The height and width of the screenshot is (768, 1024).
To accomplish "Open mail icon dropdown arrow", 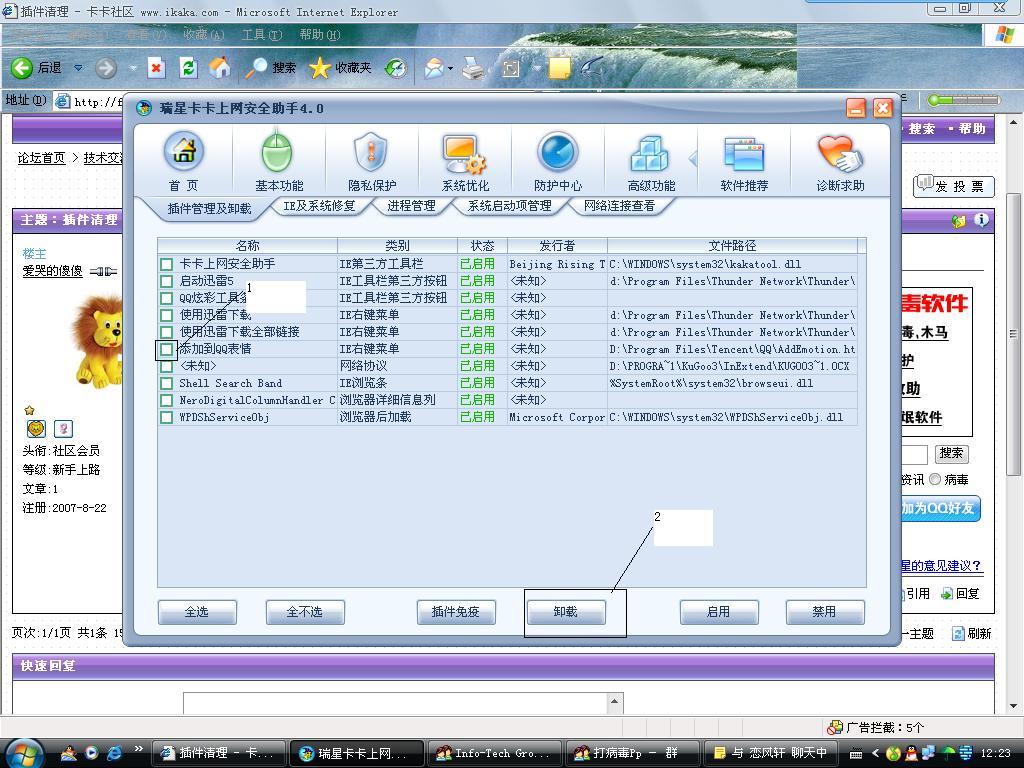I will [x=451, y=68].
